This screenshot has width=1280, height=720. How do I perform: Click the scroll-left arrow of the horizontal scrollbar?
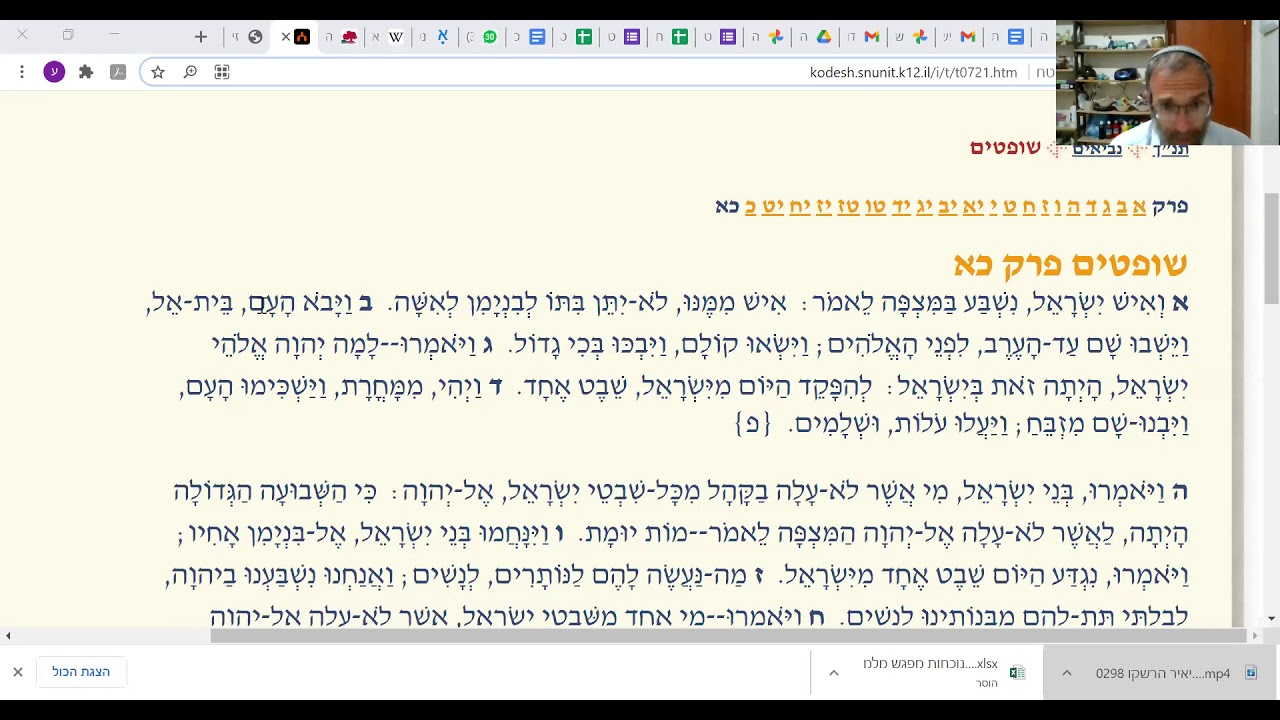tap(8, 635)
